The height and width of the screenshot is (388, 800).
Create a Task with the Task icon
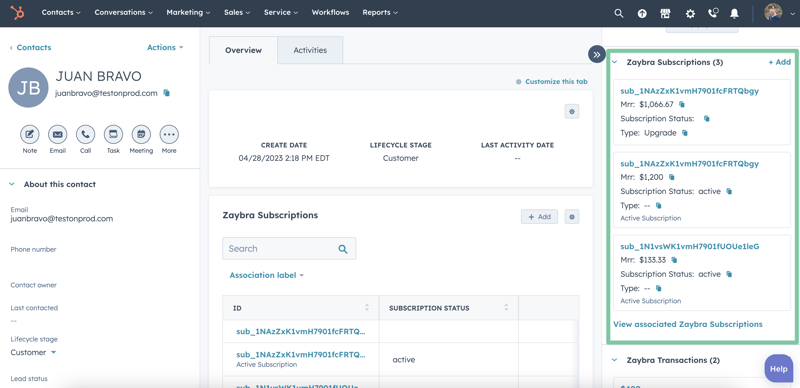coord(113,134)
